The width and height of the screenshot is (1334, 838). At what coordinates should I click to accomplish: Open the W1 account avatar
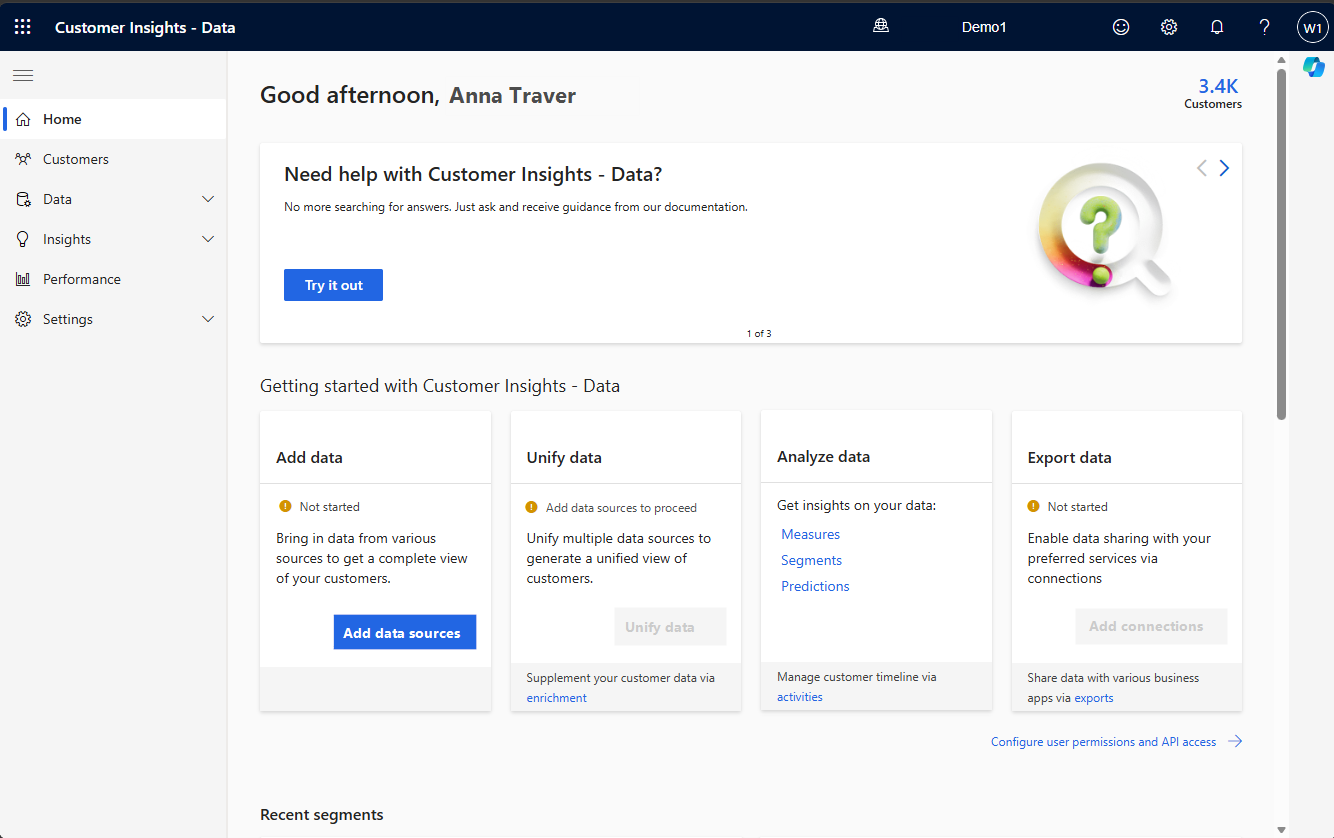[1312, 27]
